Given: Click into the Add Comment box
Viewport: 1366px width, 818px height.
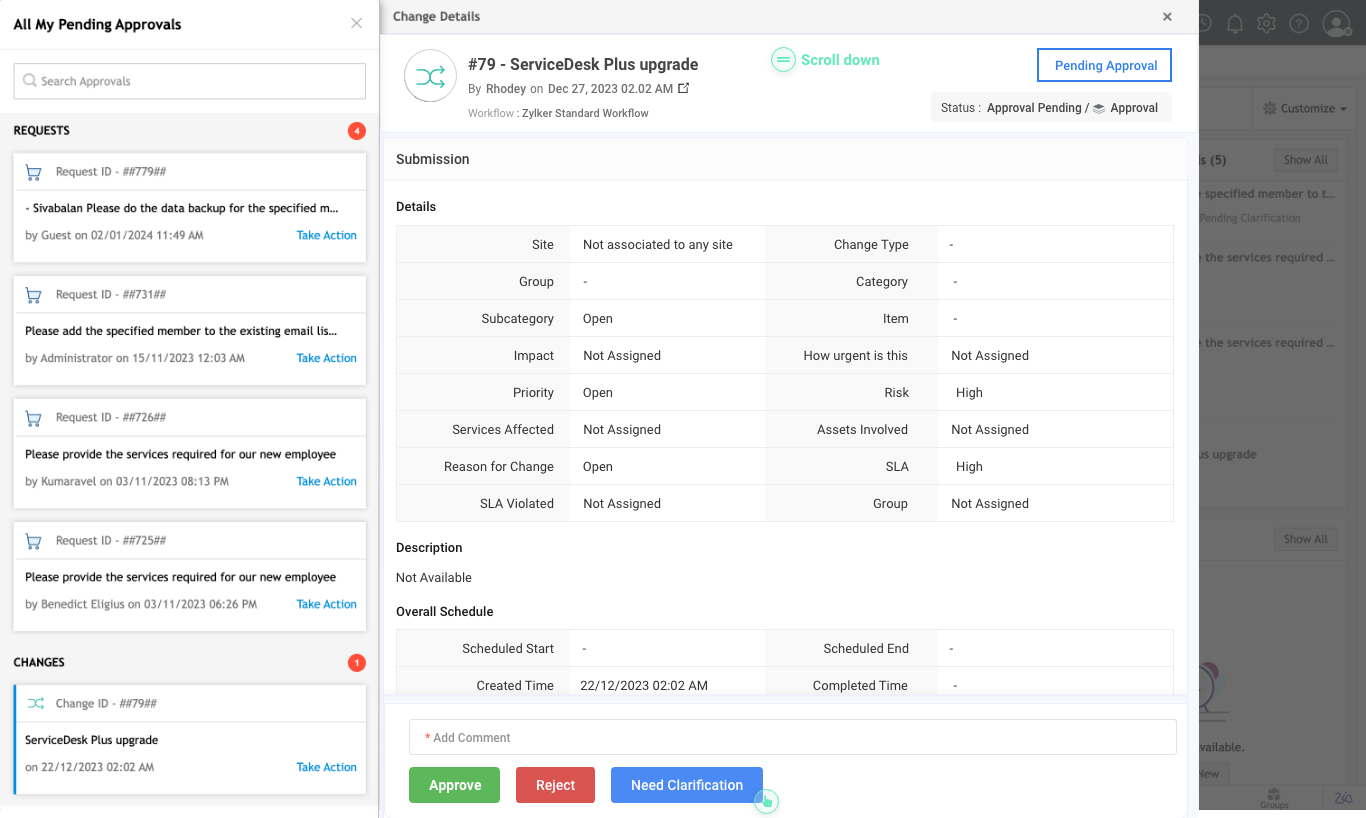Looking at the screenshot, I should pyautogui.click(x=792, y=738).
